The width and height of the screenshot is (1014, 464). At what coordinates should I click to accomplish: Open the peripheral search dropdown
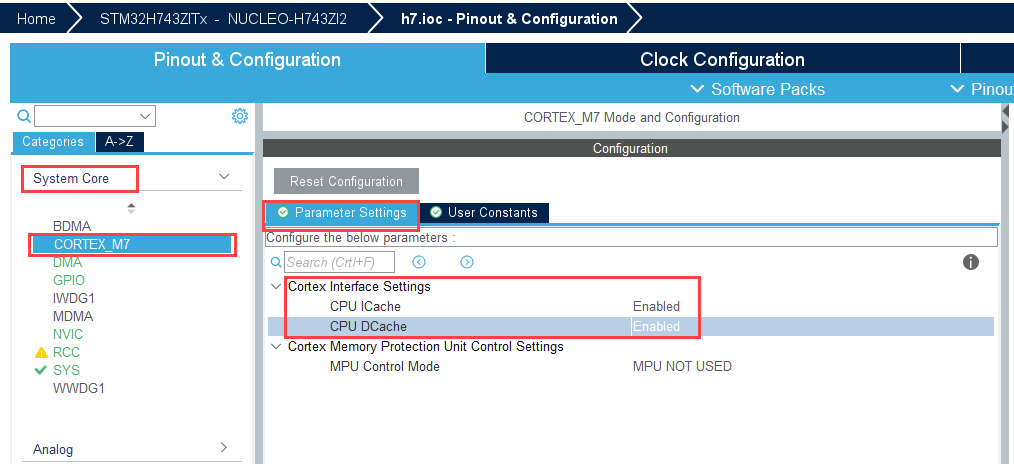[146, 116]
